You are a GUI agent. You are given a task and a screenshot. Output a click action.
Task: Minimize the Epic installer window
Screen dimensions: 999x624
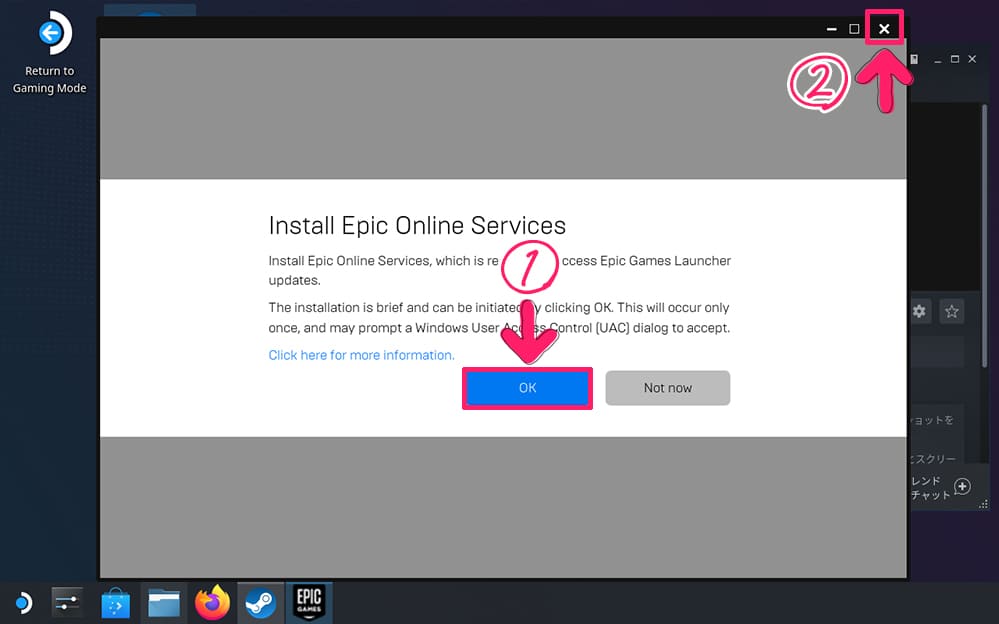pyautogui.click(x=831, y=29)
